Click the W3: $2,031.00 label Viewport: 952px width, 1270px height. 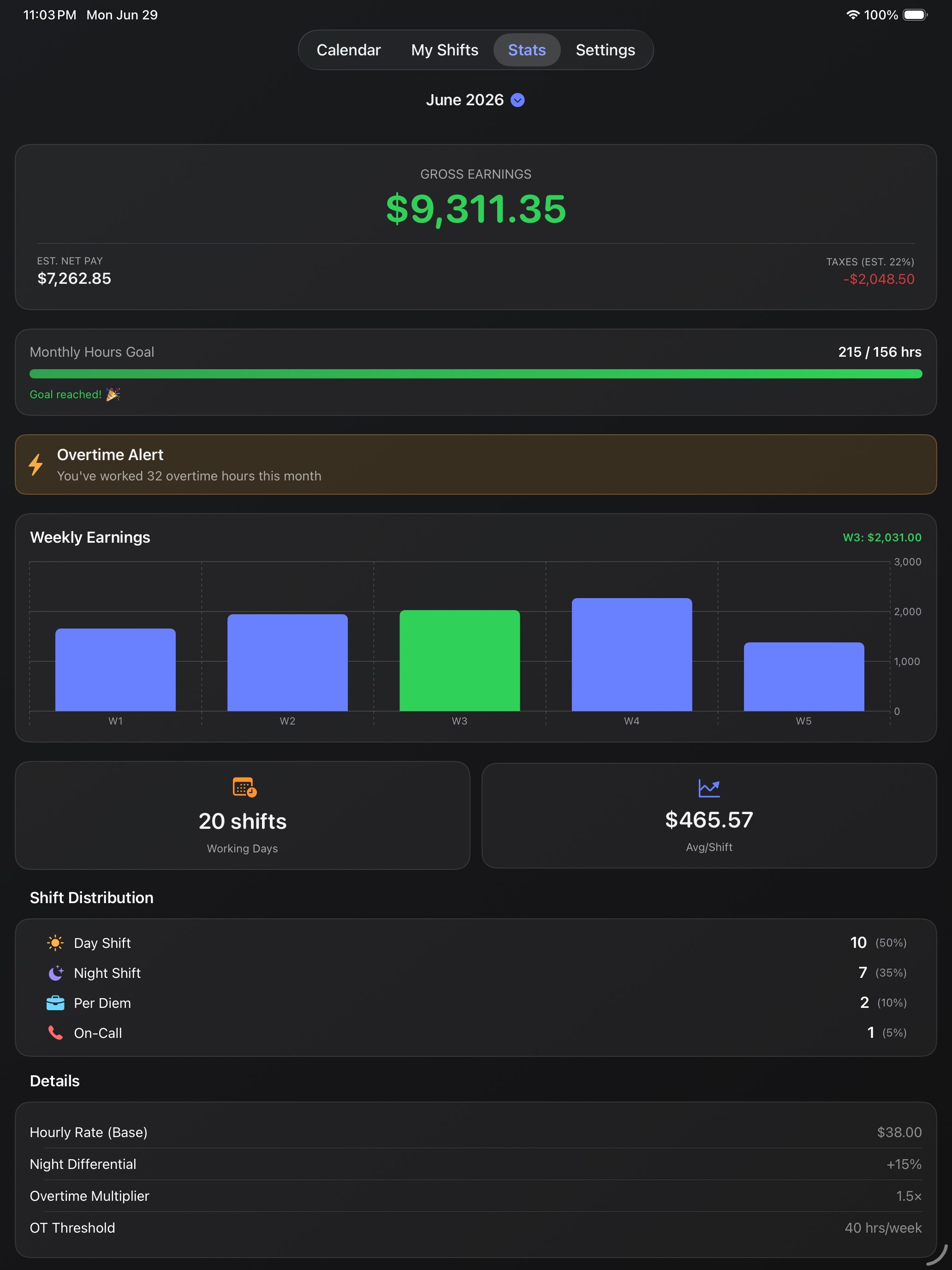tap(882, 537)
